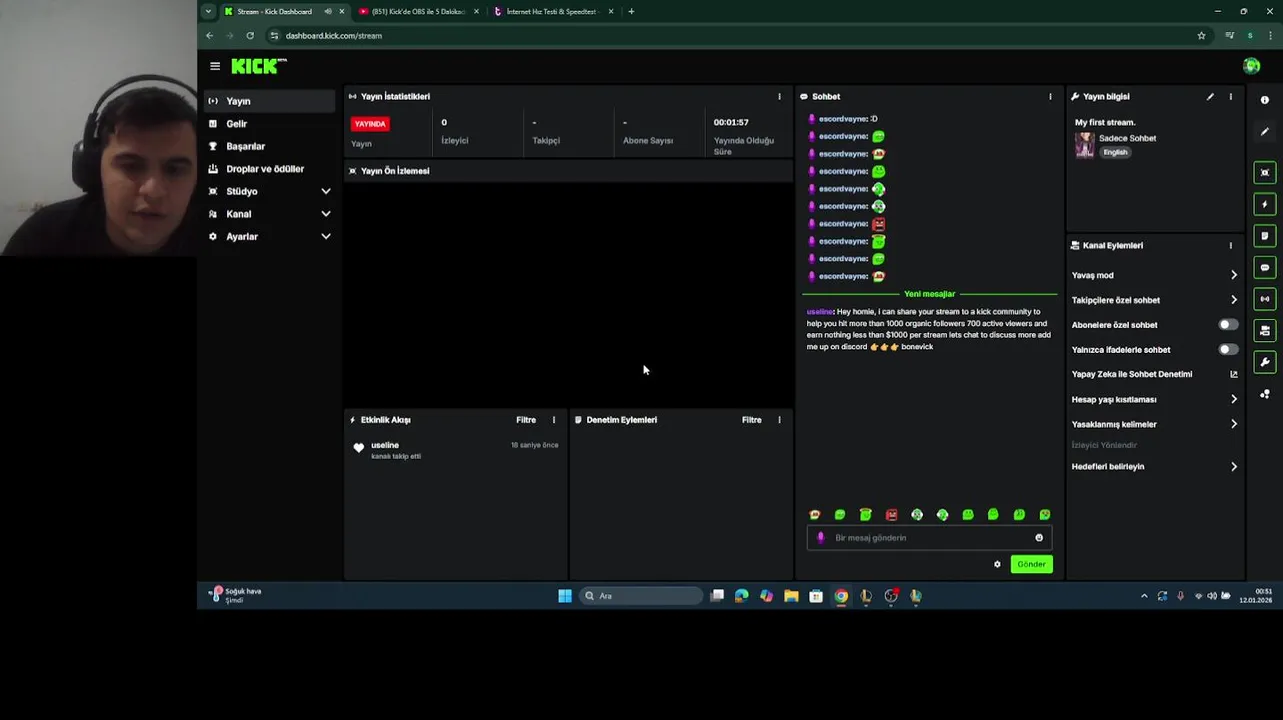
Task: Click the taskbar Ara search box
Action: point(641,596)
